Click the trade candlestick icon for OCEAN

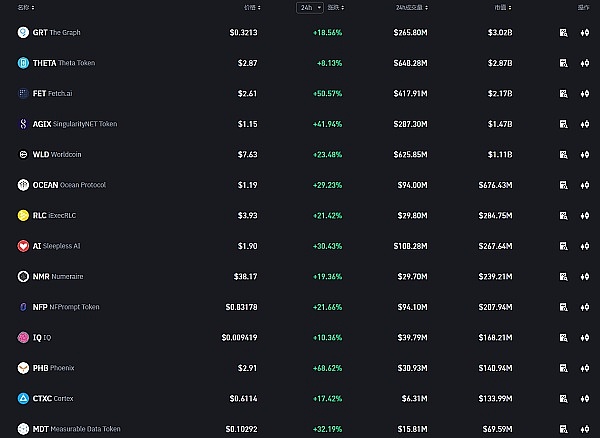coord(584,185)
